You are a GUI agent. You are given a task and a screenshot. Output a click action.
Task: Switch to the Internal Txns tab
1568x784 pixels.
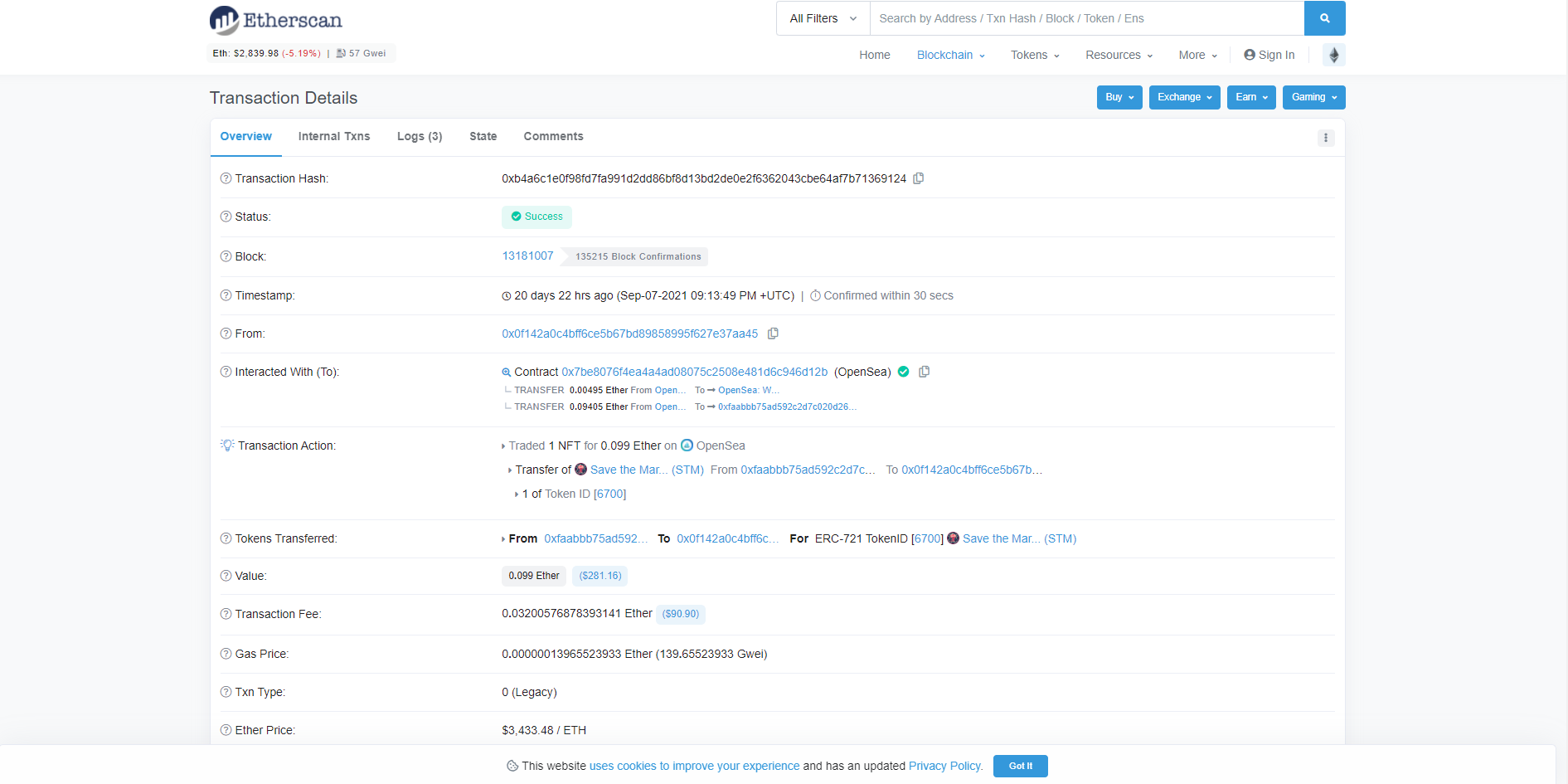pyautogui.click(x=334, y=136)
